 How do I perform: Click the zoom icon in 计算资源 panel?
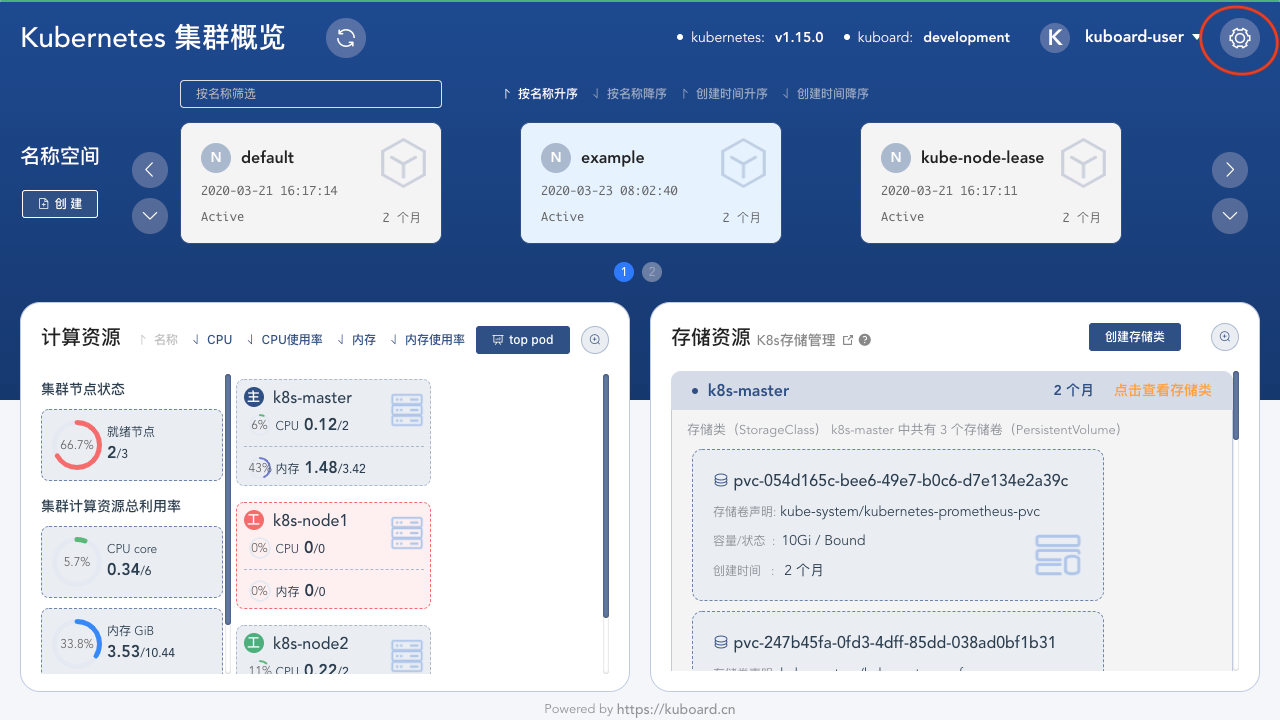595,340
